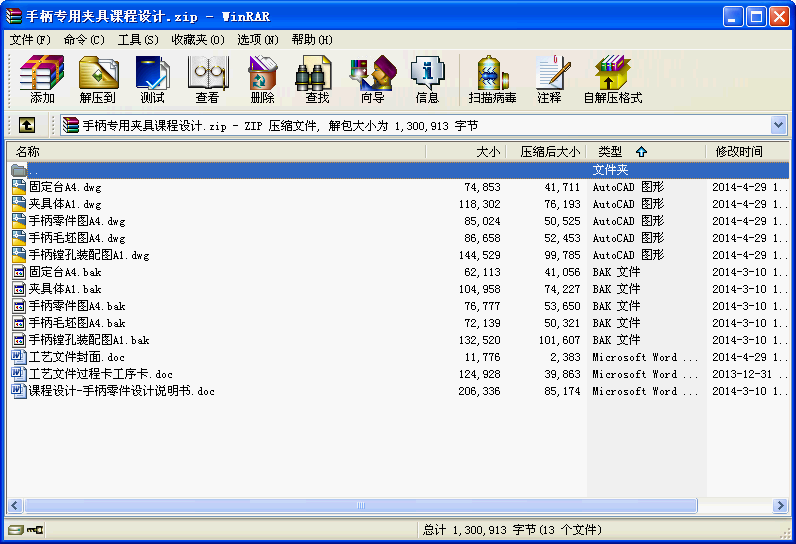
Task: Open the 工具(S) menu
Action: click(138, 40)
